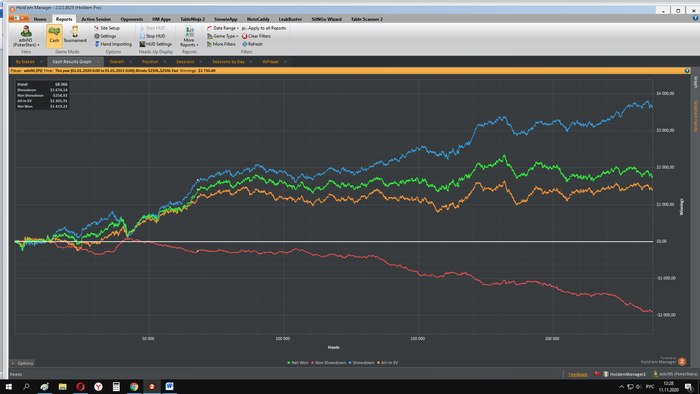Close the Overall report tab

130,62
